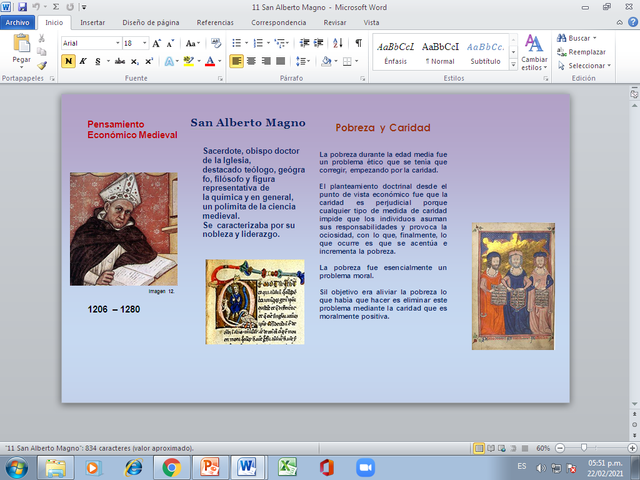Viewport: 640px width, 480px height.
Task: Center-align the paragraph text
Action: tap(251, 61)
